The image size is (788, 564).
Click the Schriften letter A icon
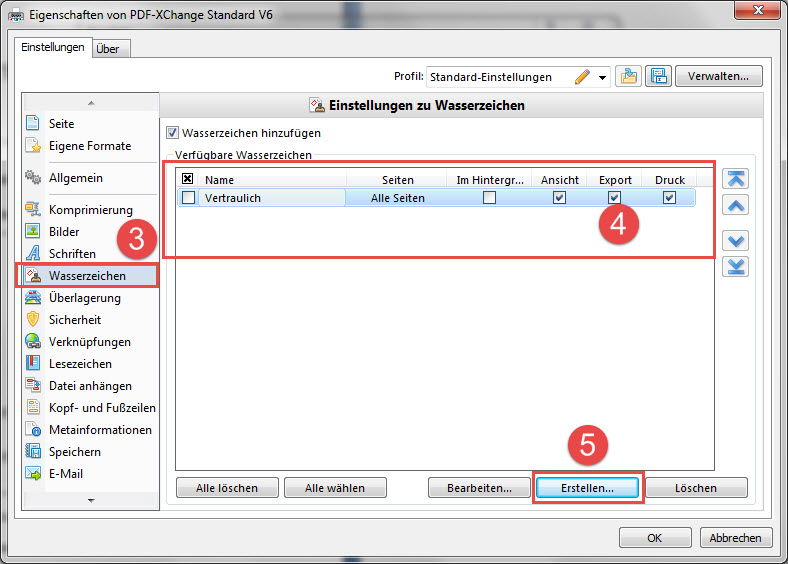pyautogui.click(x=33, y=253)
